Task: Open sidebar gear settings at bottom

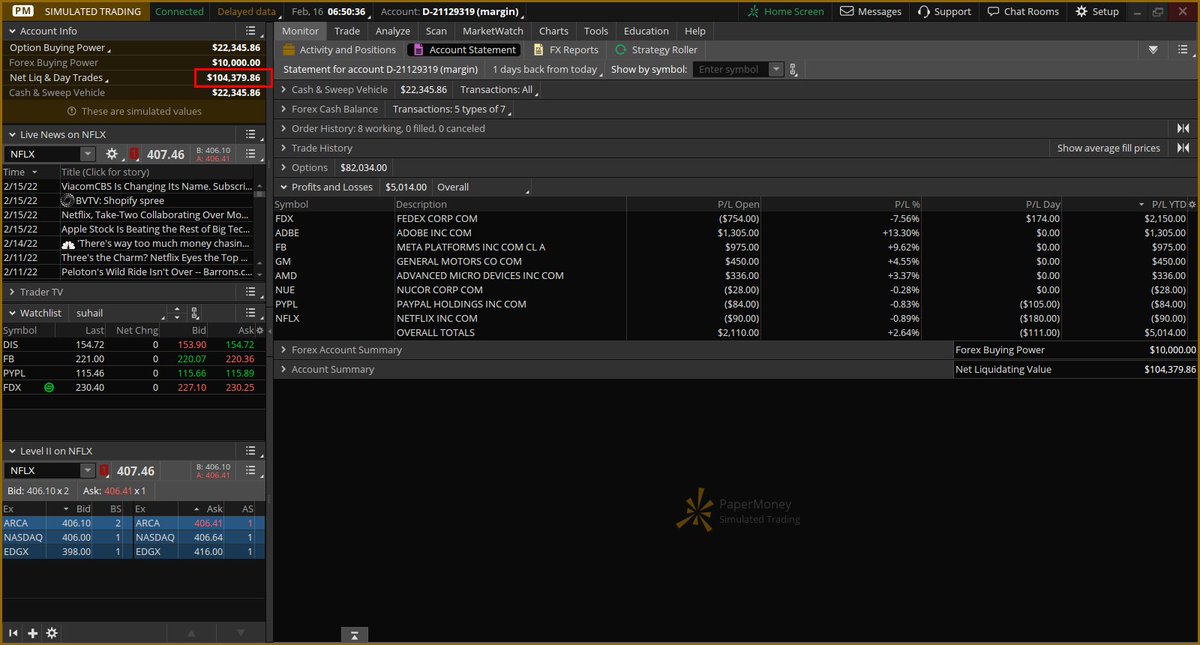Action: coord(52,633)
